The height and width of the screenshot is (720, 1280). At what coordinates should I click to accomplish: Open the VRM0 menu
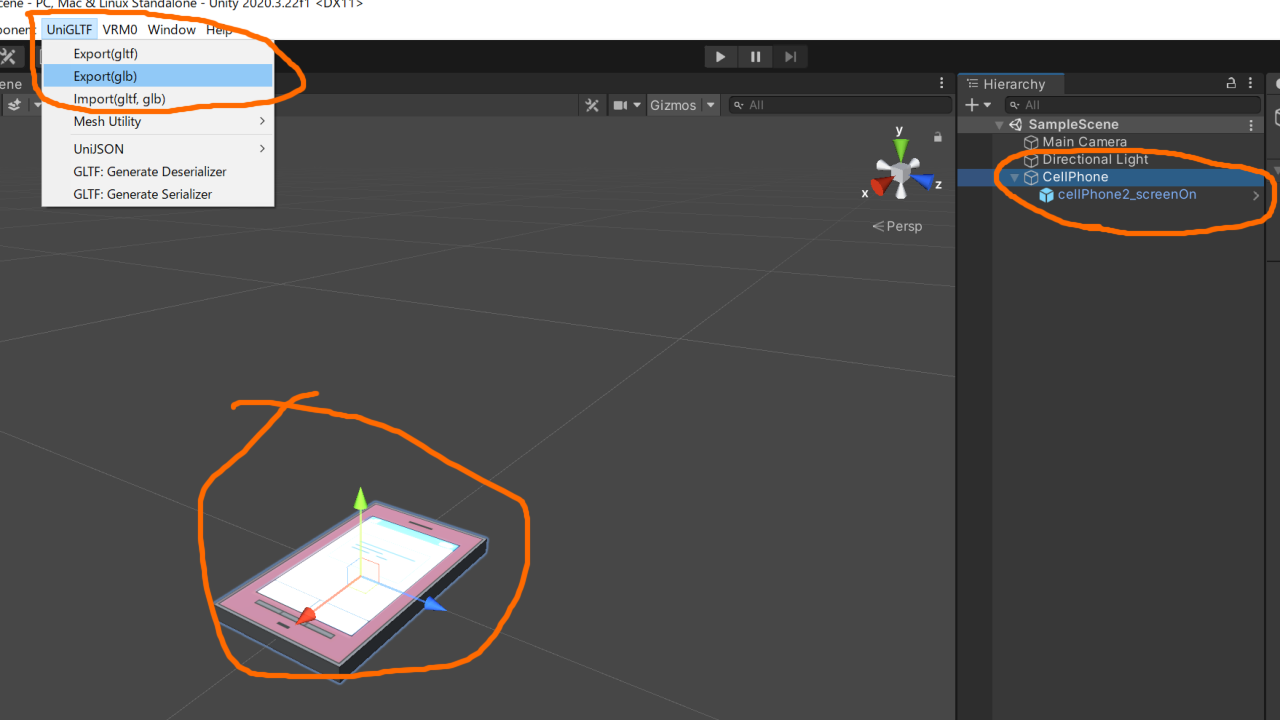pyautogui.click(x=120, y=30)
